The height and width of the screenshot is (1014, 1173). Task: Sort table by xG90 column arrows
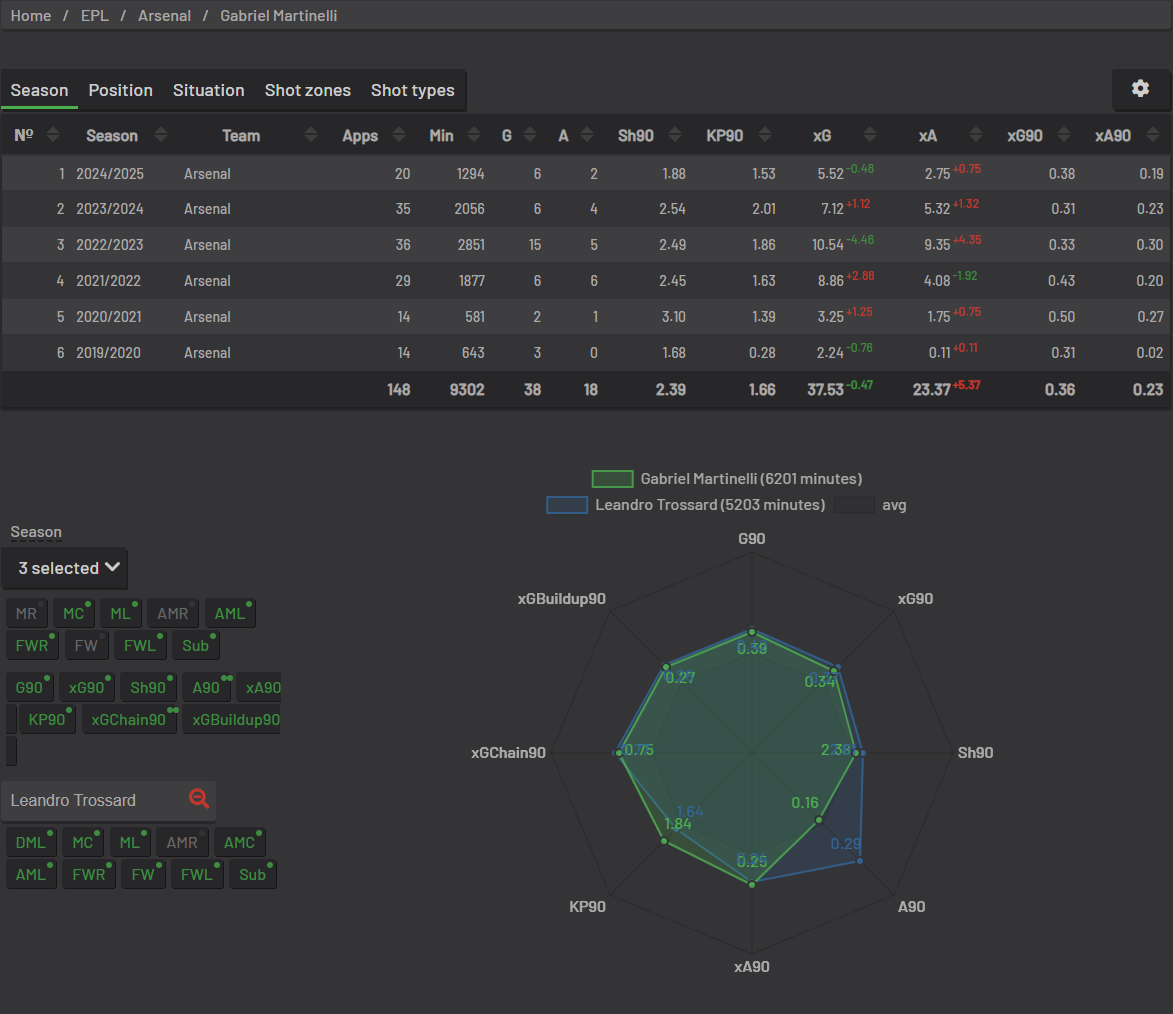click(x=1064, y=135)
